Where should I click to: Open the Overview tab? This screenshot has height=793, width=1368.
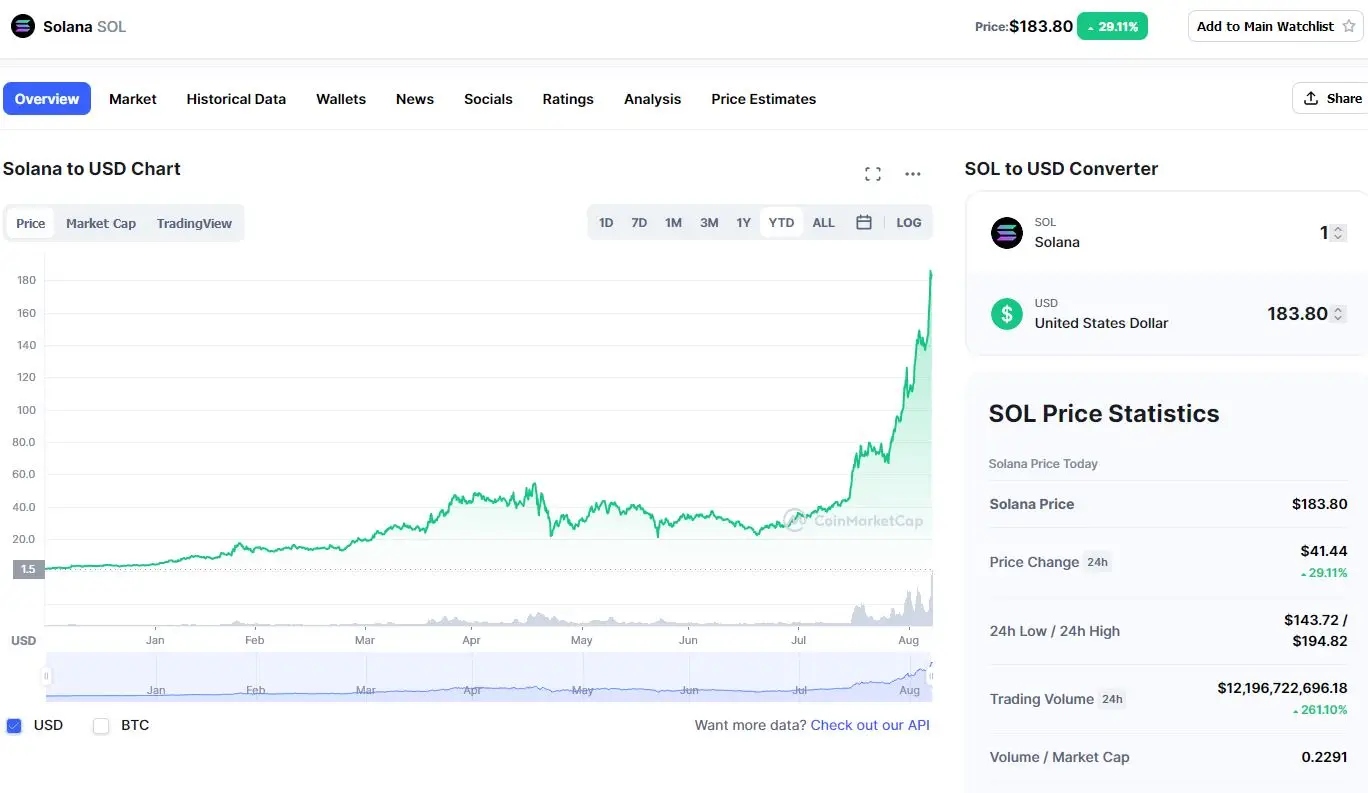pos(47,99)
